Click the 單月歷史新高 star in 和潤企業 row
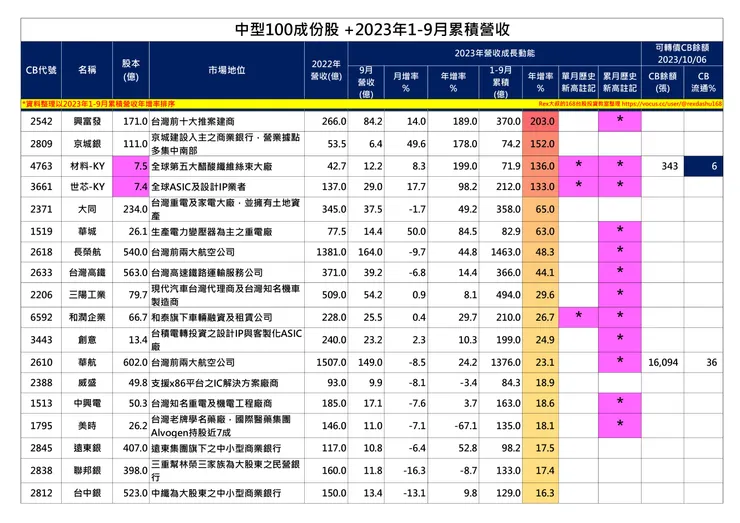Screen dimensions: 740x523 click(x=578, y=316)
